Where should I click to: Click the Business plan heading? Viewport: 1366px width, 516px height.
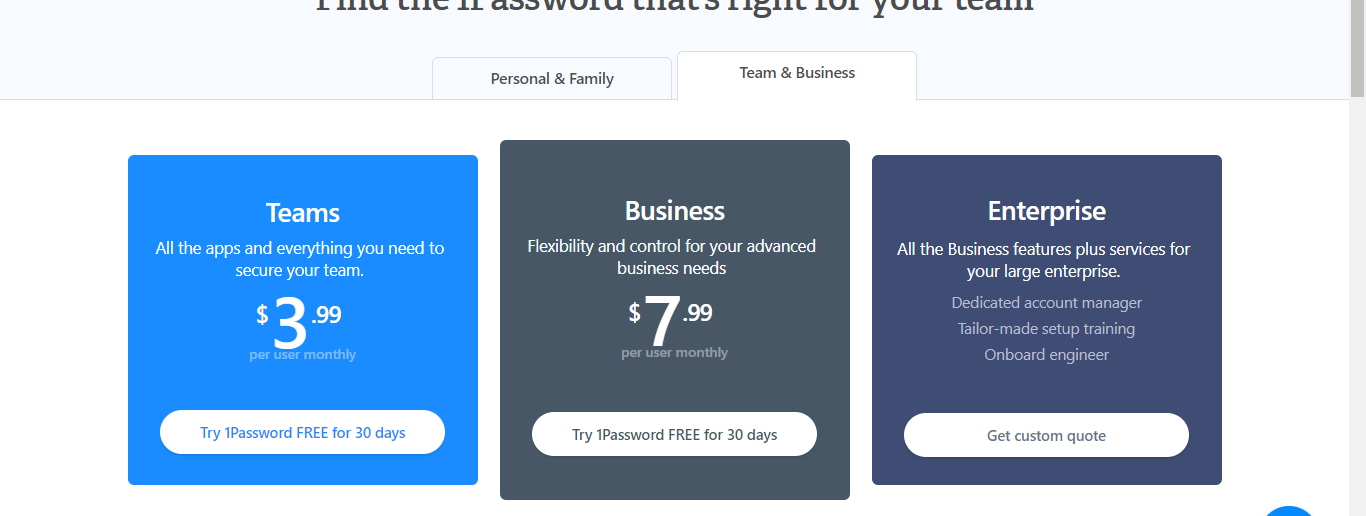tap(674, 211)
